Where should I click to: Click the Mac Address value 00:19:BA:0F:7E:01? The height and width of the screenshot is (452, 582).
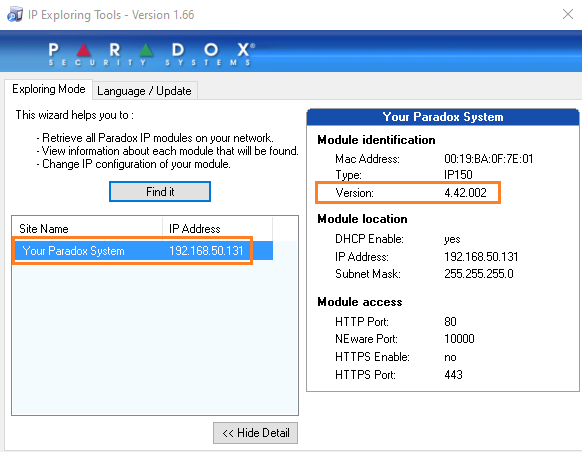point(488,159)
